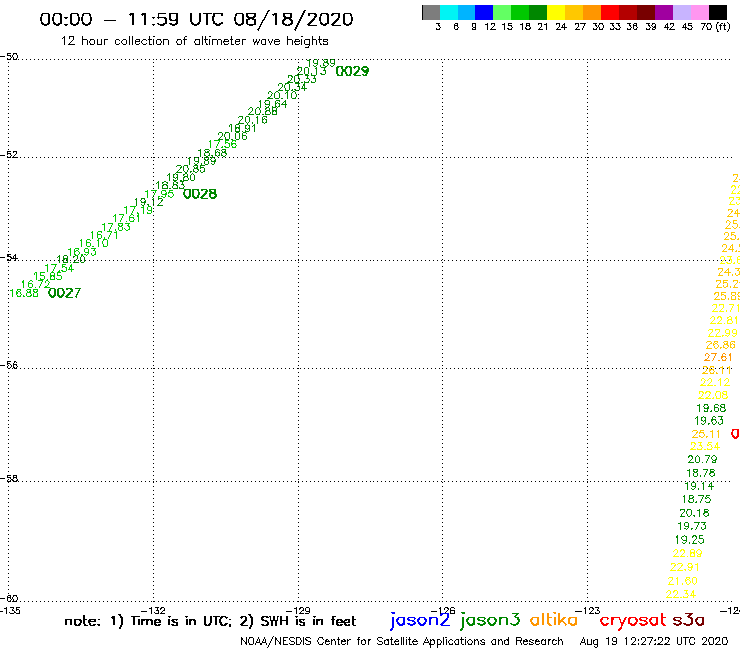
Task: Choose the orange legend swatch before red
Action: pyautogui.click(x=592, y=12)
